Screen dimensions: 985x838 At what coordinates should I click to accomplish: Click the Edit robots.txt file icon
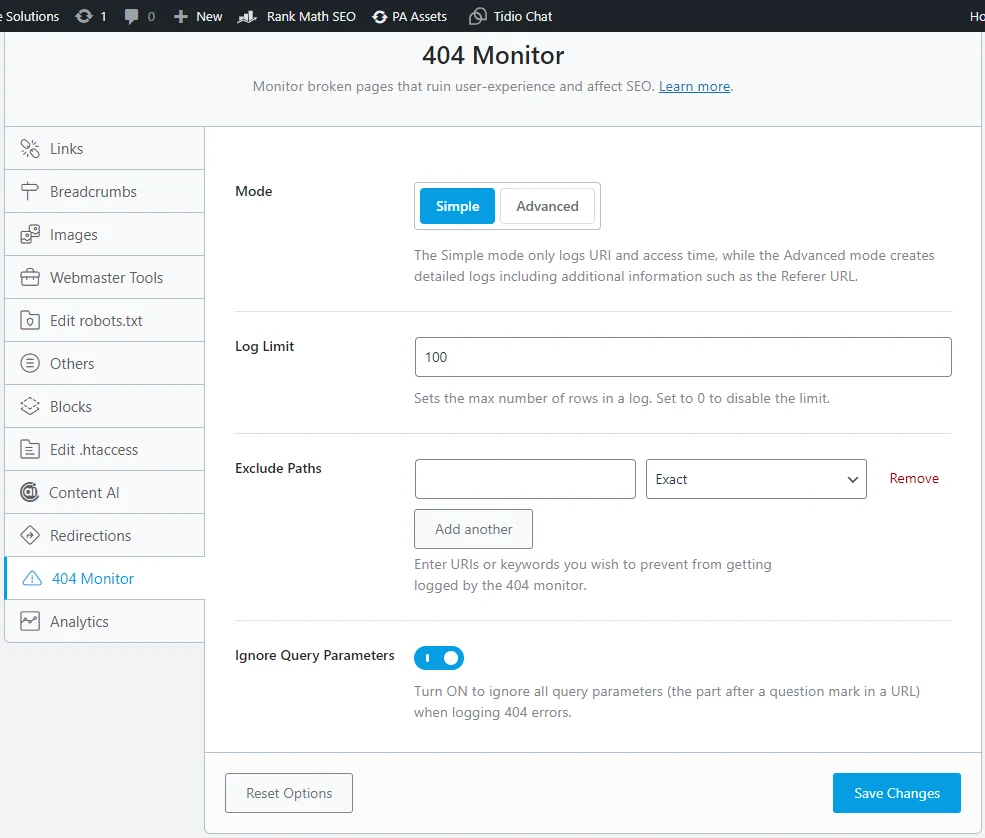pos(30,320)
